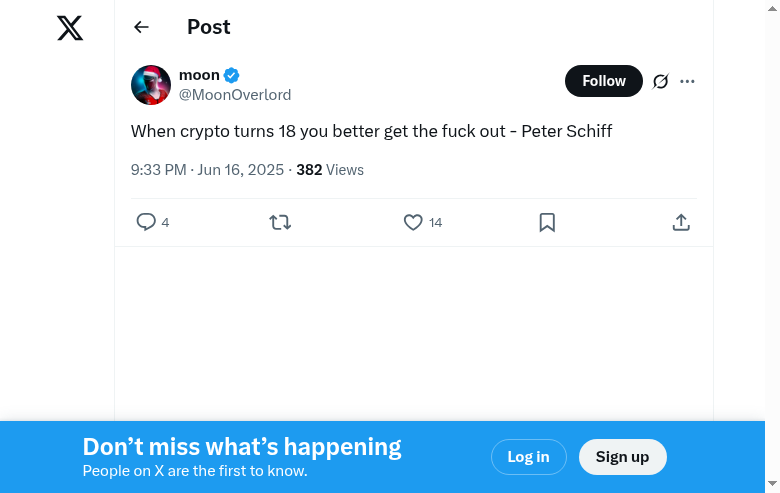Click the Grok explain icon
This screenshot has height=493, width=780.
pyautogui.click(x=660, y=81)
